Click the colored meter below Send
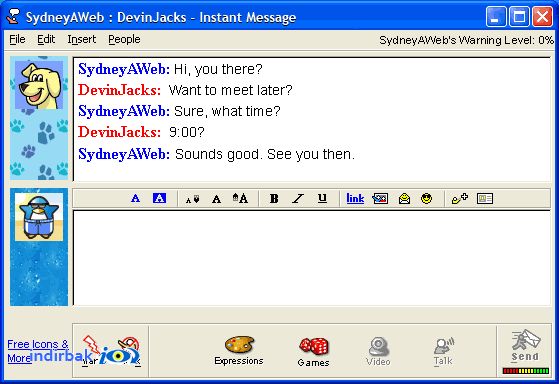Viewport: 559px width, 384px height. (x=525, y=371)
